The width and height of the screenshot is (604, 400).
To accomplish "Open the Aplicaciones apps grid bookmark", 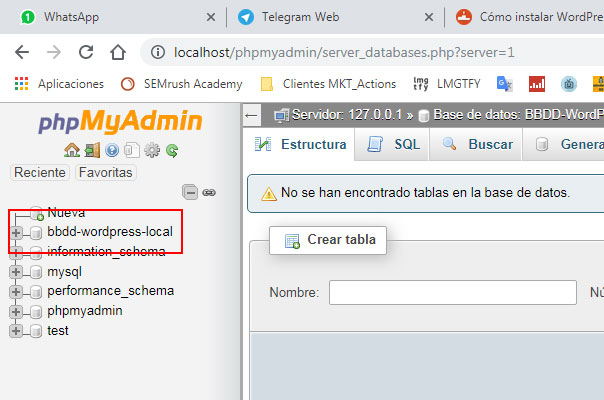I will 59,84.
